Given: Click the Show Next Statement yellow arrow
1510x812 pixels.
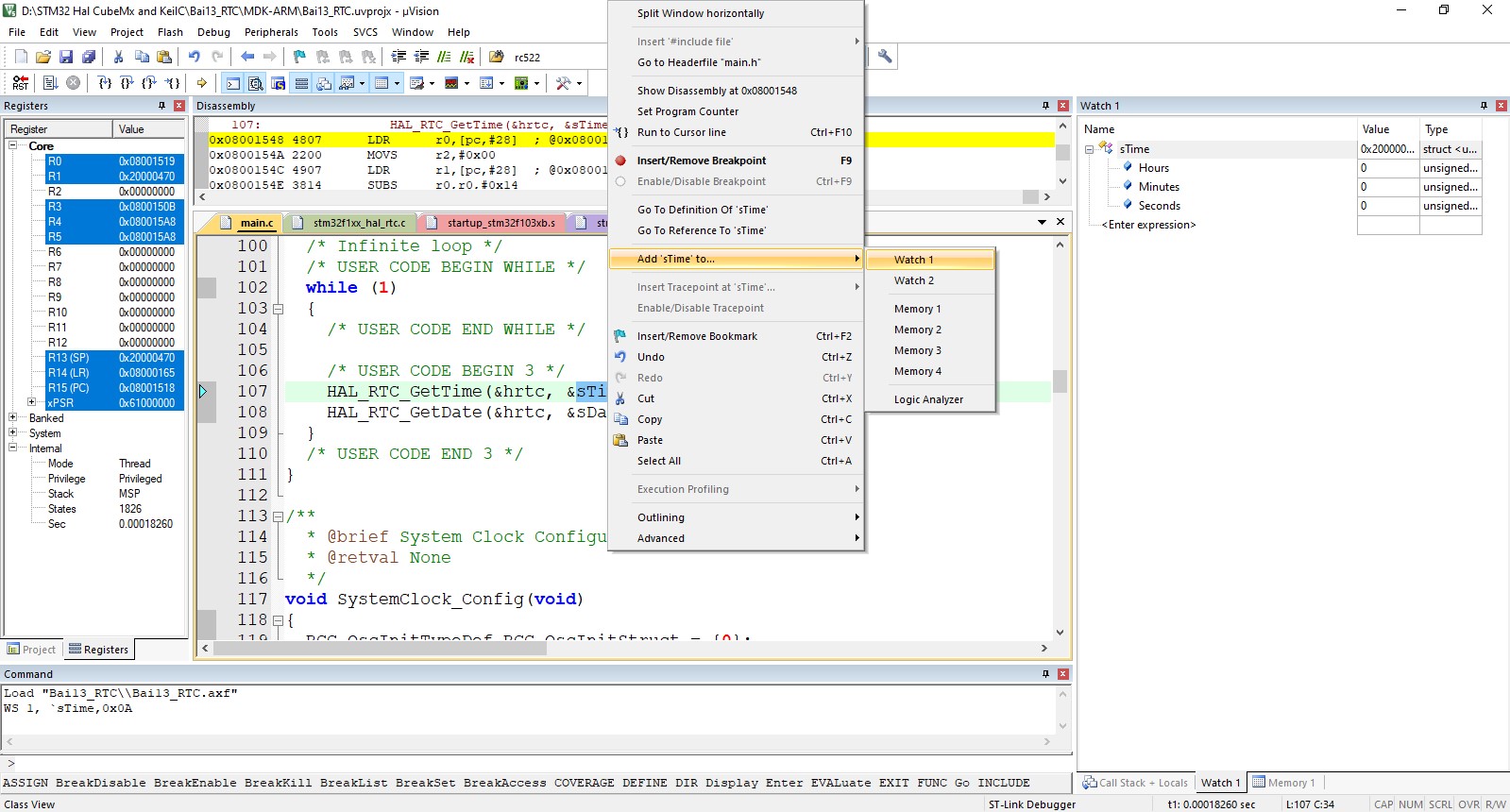Looking at the screenshot, I should [202, 83].
